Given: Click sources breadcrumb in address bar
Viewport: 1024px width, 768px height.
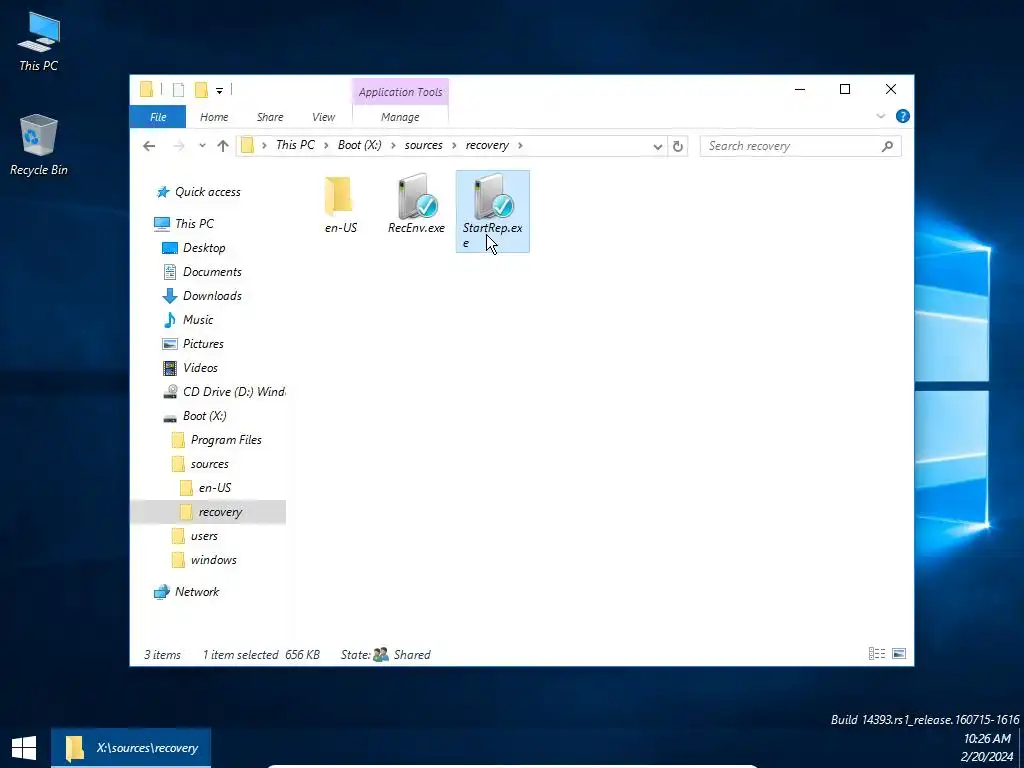Looking at the screenshot, I should pyautogui.click(x=424, y=145).
